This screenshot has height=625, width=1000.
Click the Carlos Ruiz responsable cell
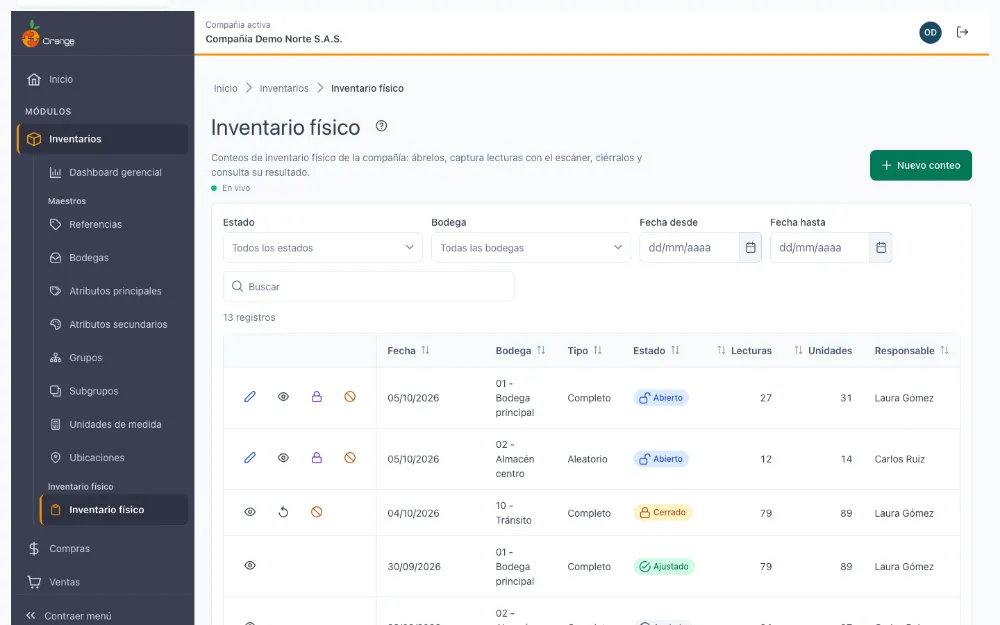click(899, 459)
